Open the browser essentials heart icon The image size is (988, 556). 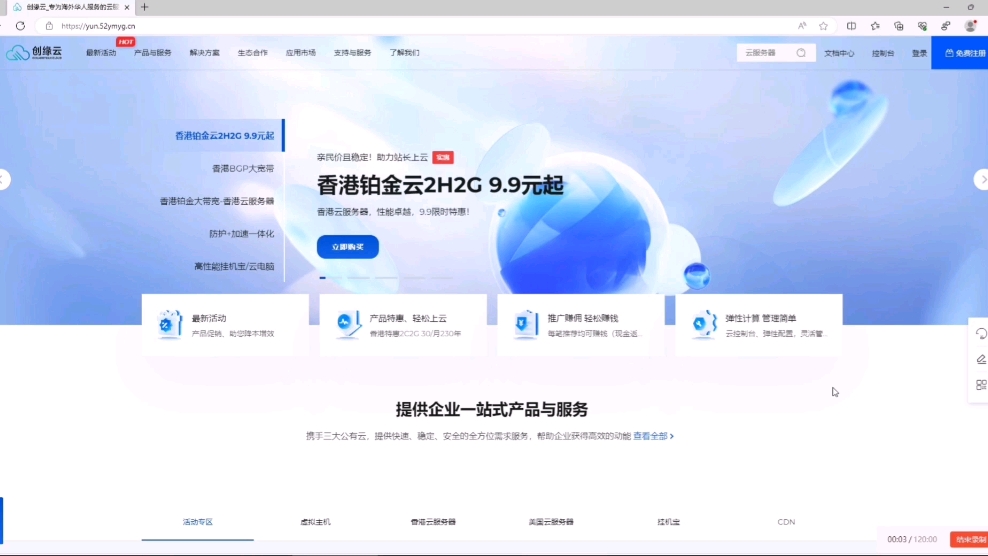pyautogui.click(x=922, y=26)
